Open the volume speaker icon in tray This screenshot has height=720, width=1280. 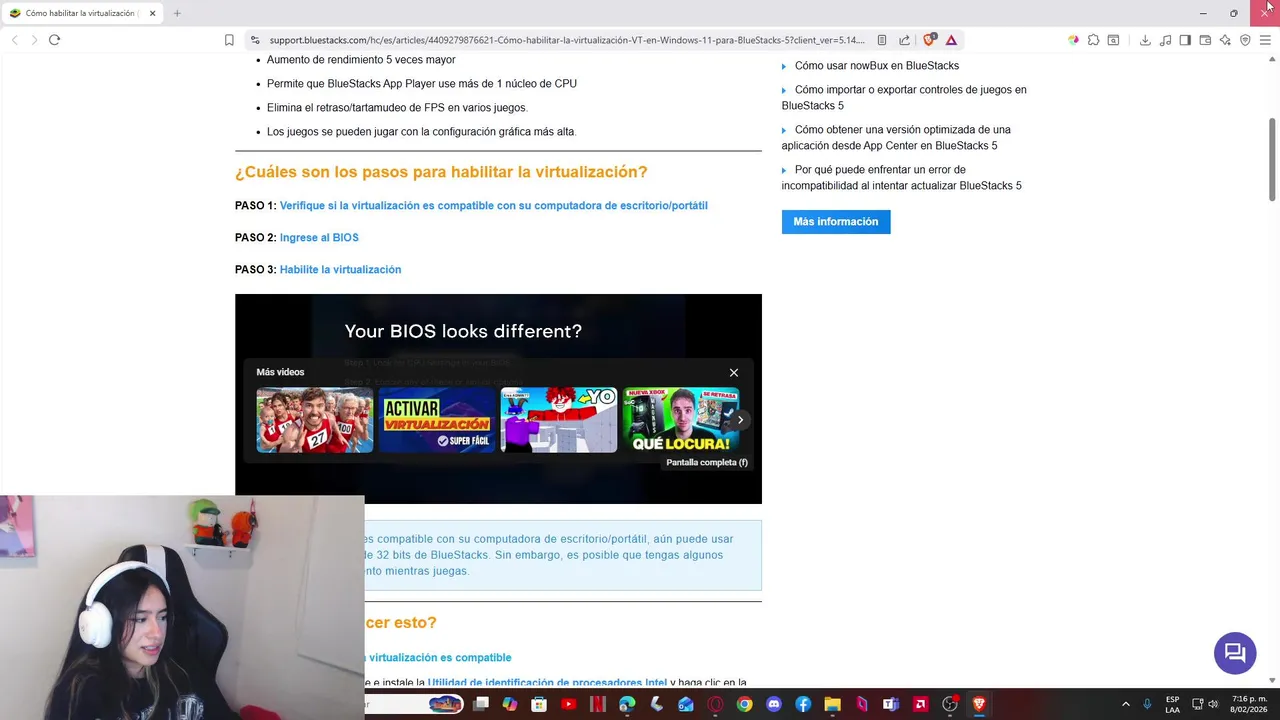tap(1213, 704)
